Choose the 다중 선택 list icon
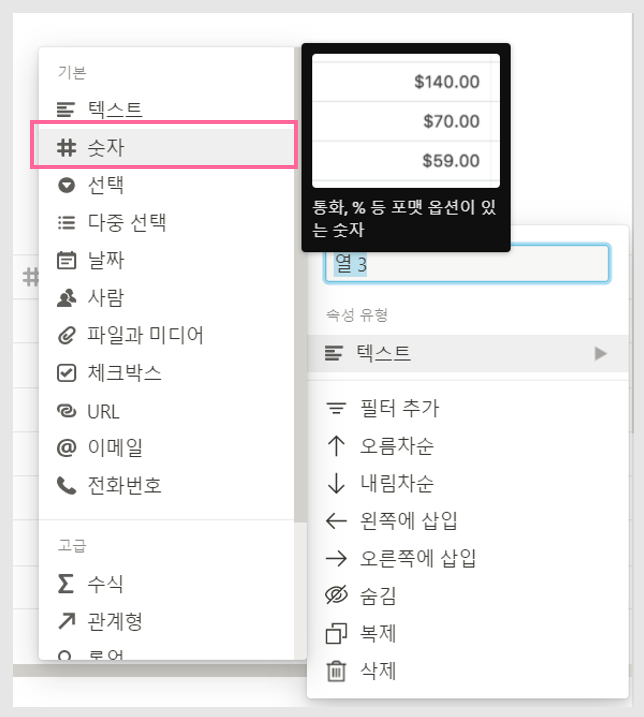The height and width of the screenshot is (717, 644). 66,223
